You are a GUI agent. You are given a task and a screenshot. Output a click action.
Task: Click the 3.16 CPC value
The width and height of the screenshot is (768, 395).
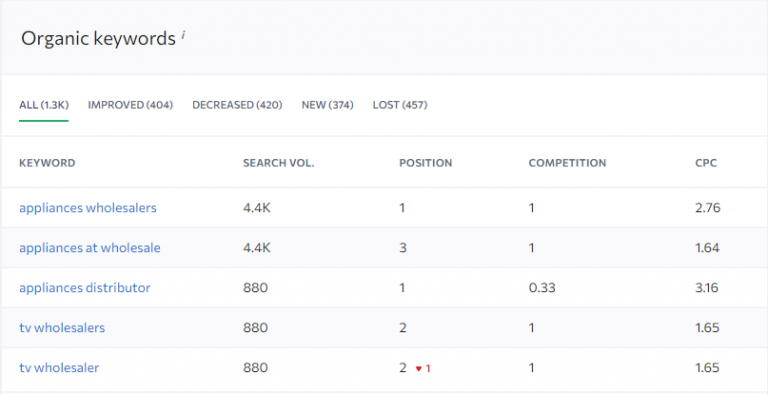707,288
